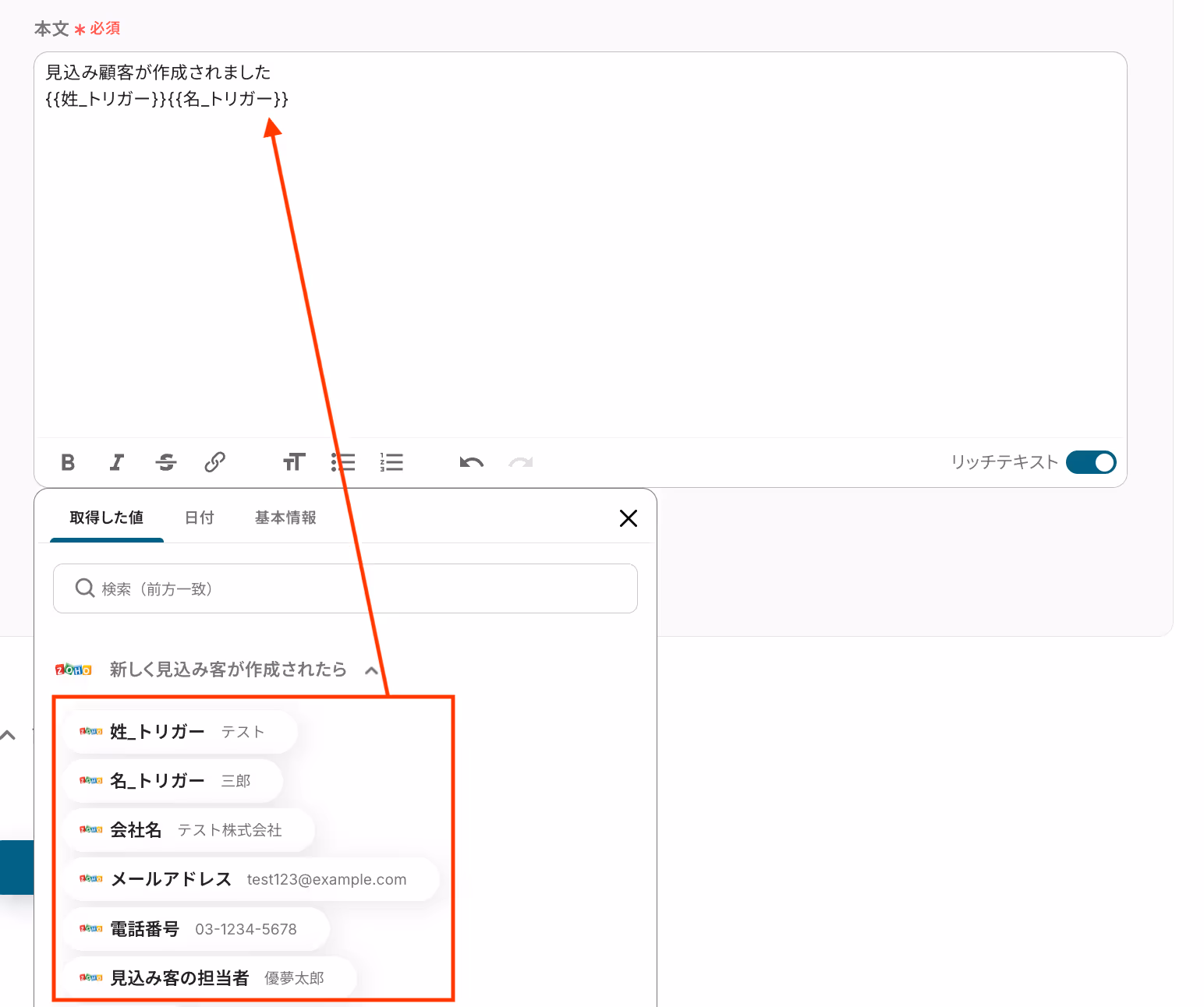Click the {{姓_トリガー}}{{名_トリガー}} placeholder line
The image size is (1204, 1007).
point(167,99)
